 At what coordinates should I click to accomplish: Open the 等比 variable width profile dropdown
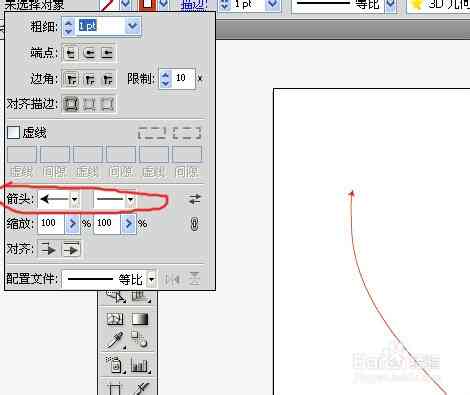[391, 5]
